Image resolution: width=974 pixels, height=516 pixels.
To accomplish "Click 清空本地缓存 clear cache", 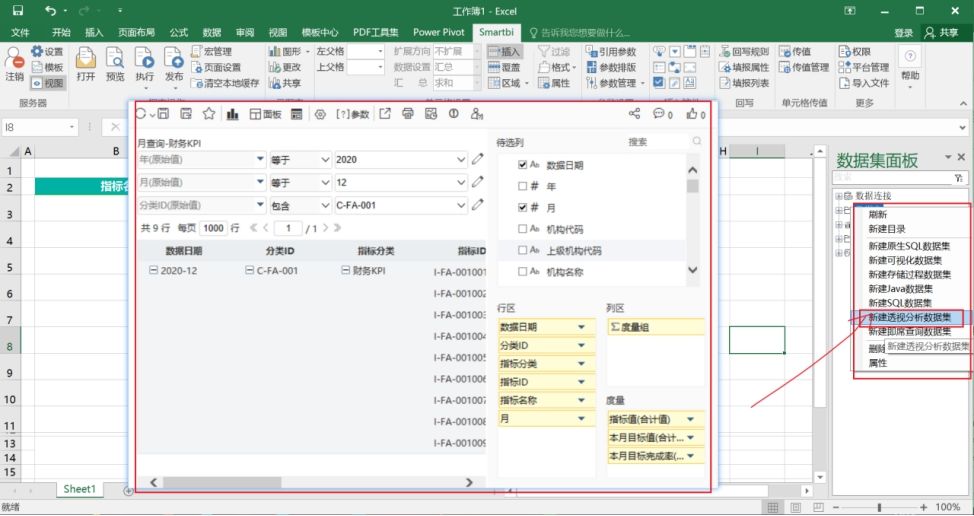I will tap(225, 83).
